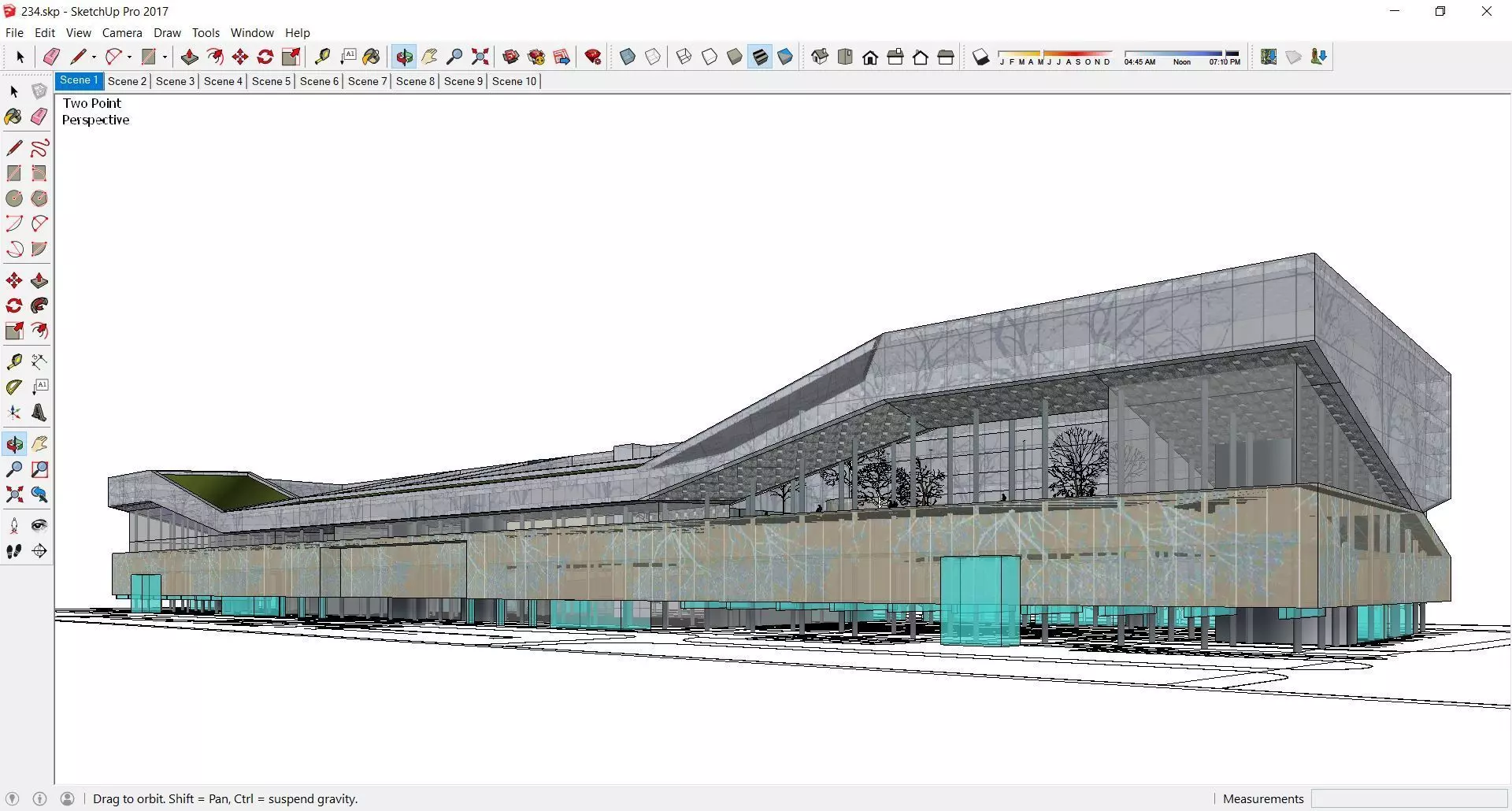This screenshot has height=811, width=1512.
Task: Enable the Monochrome face style
Action: pyautogui.click(x=785, y=57)
